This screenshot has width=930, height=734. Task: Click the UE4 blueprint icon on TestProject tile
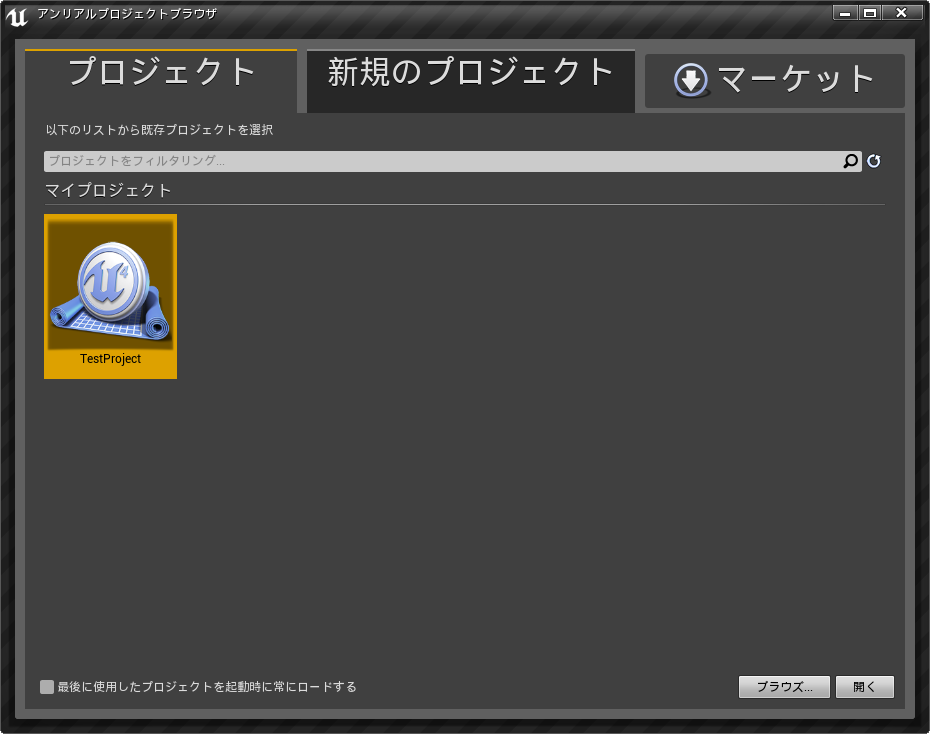[110, 285]
